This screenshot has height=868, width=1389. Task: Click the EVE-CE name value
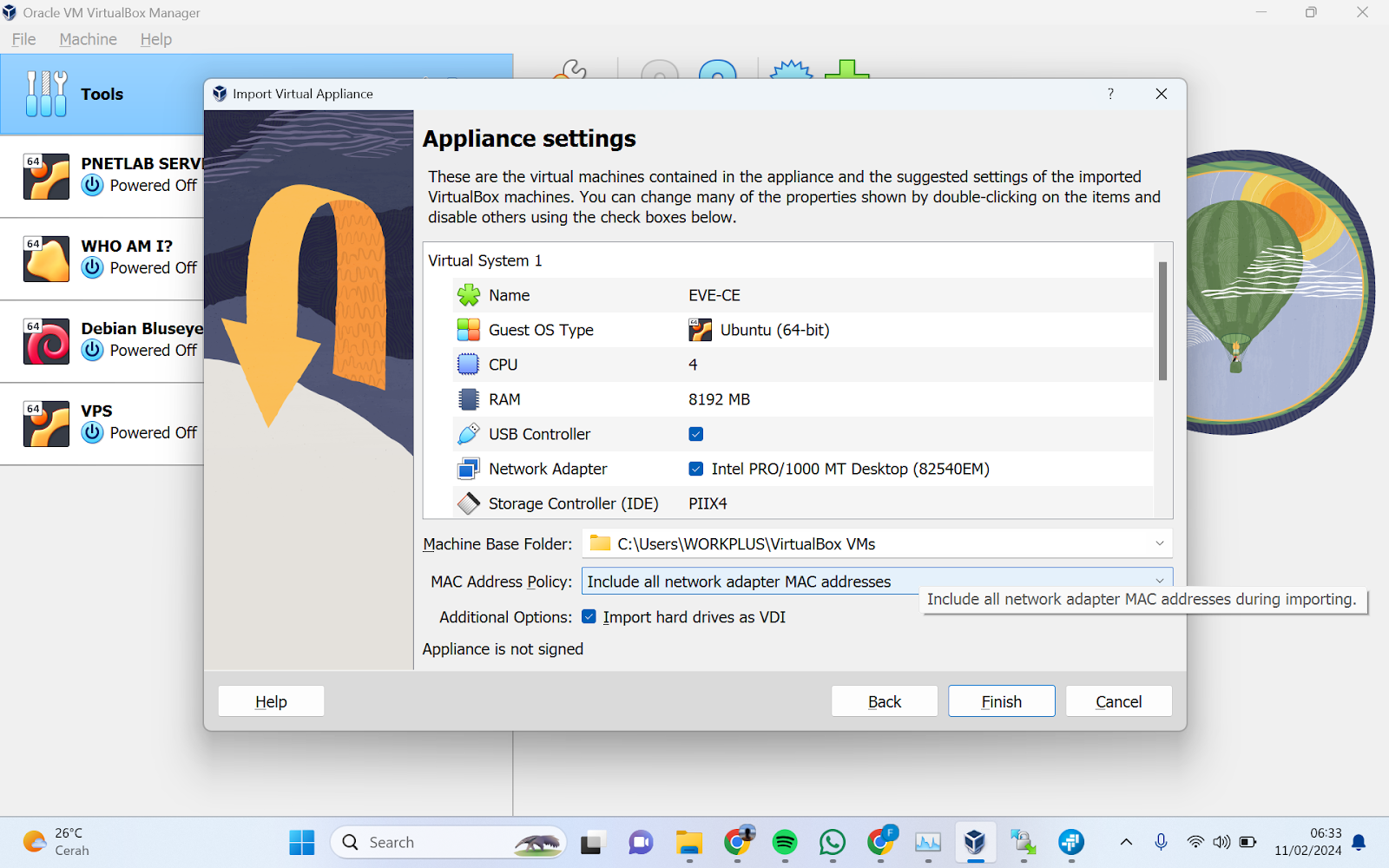pos(714,295)
